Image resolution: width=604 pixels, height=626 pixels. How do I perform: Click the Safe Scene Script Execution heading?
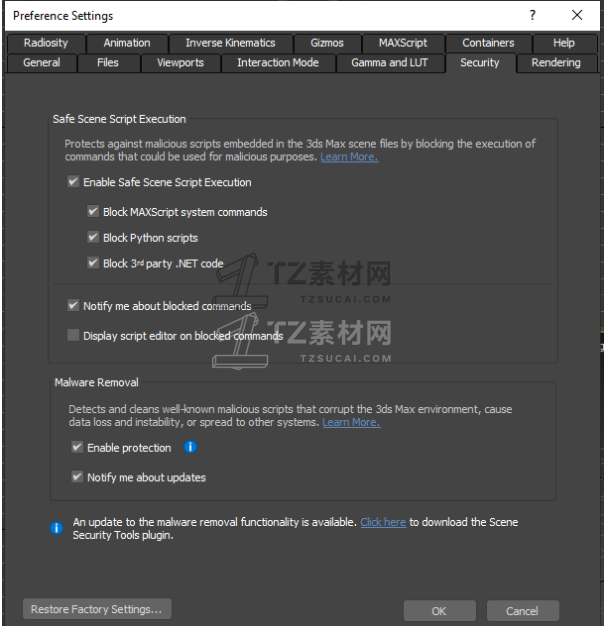click(x=119, y=119)
